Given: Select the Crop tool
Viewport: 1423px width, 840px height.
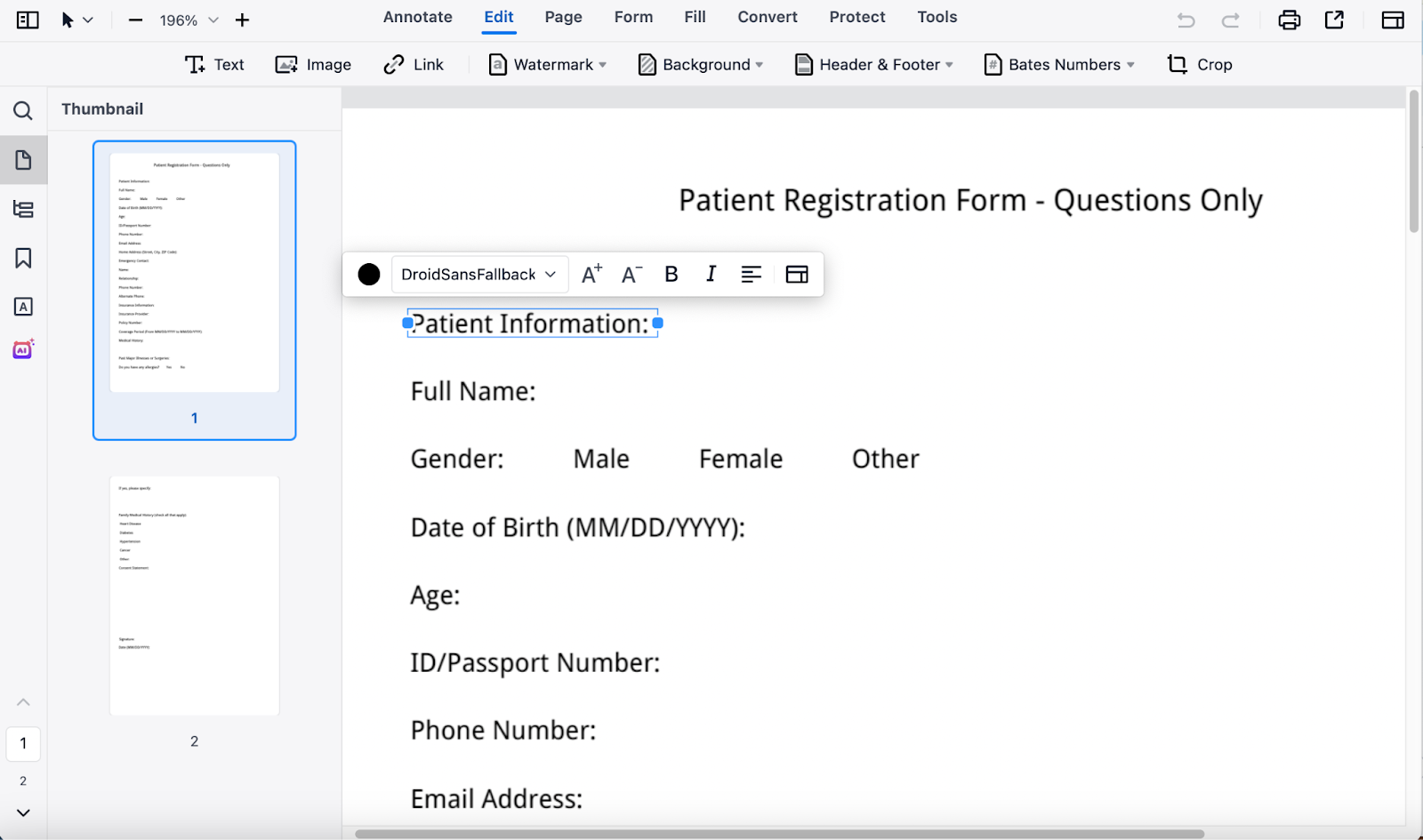Looking at the screenshot, I should (x=1199, y=64).
